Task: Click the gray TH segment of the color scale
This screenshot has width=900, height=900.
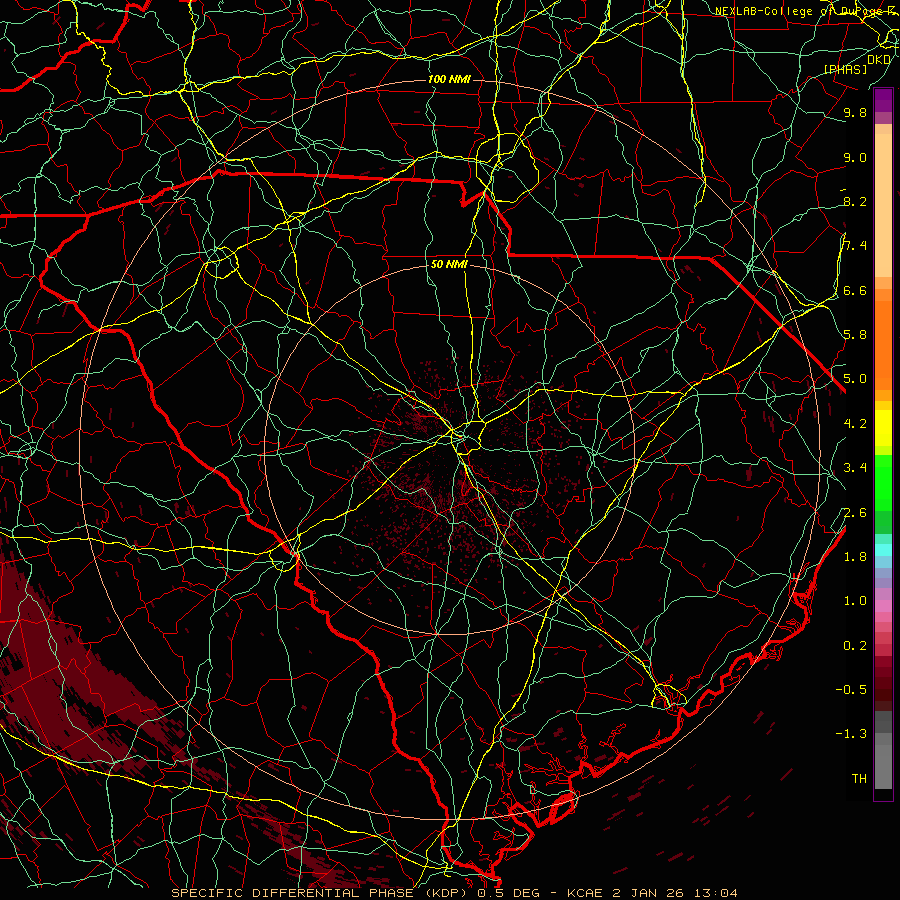Action: [883, 766]
